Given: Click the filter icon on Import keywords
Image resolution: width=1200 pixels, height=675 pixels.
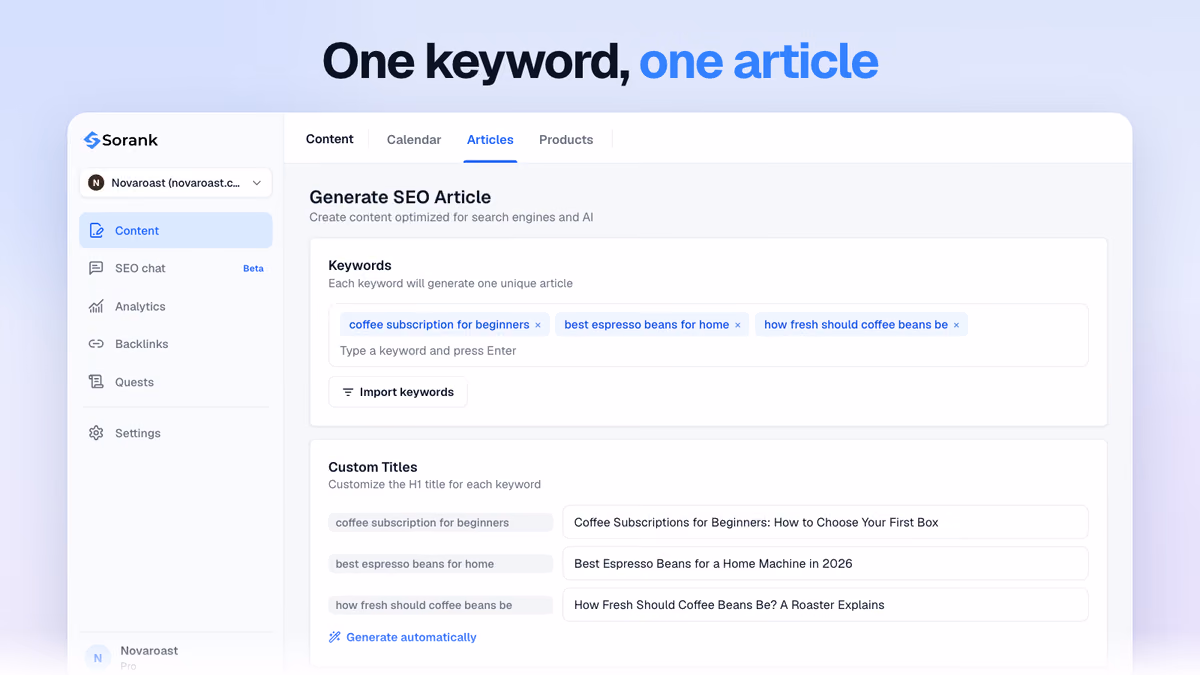Looking at the screenshot, I should (348, 392).
